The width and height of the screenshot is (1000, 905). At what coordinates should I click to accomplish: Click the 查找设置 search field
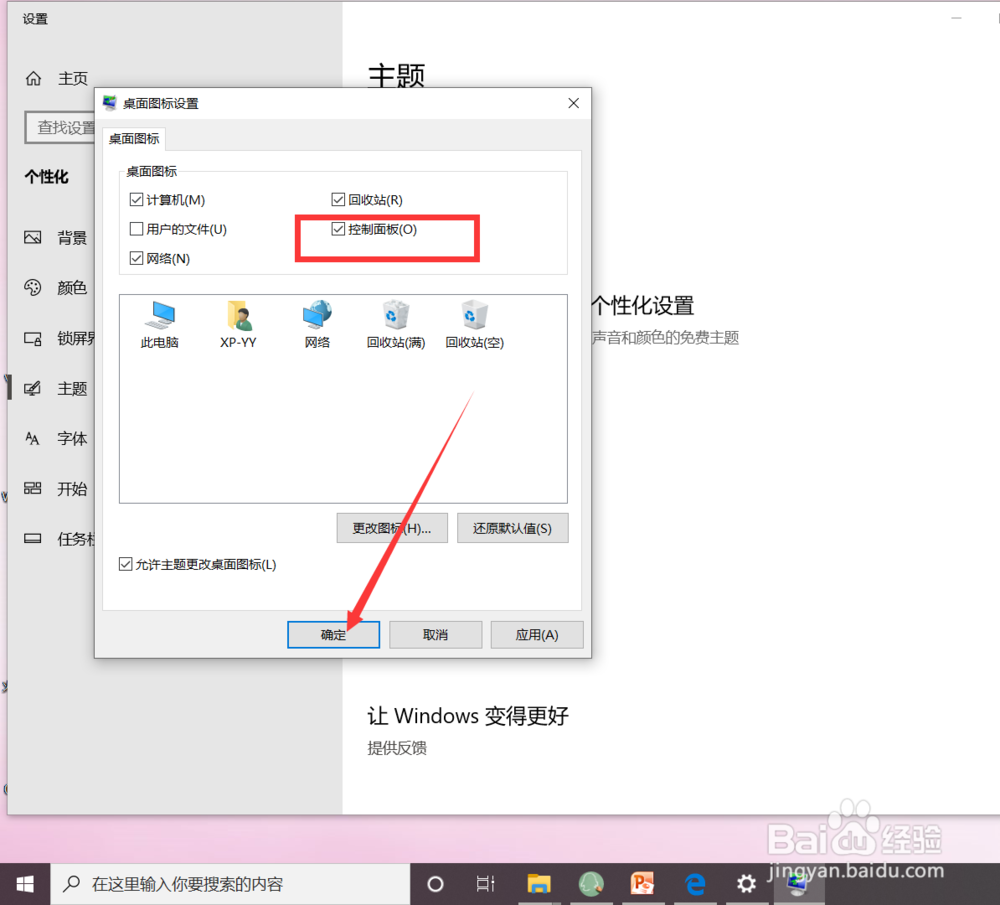click(62, 127)
